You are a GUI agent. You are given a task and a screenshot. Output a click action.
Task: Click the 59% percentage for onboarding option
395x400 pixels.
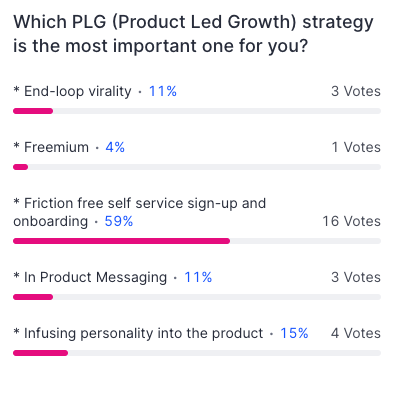click(x=119, y=221)
